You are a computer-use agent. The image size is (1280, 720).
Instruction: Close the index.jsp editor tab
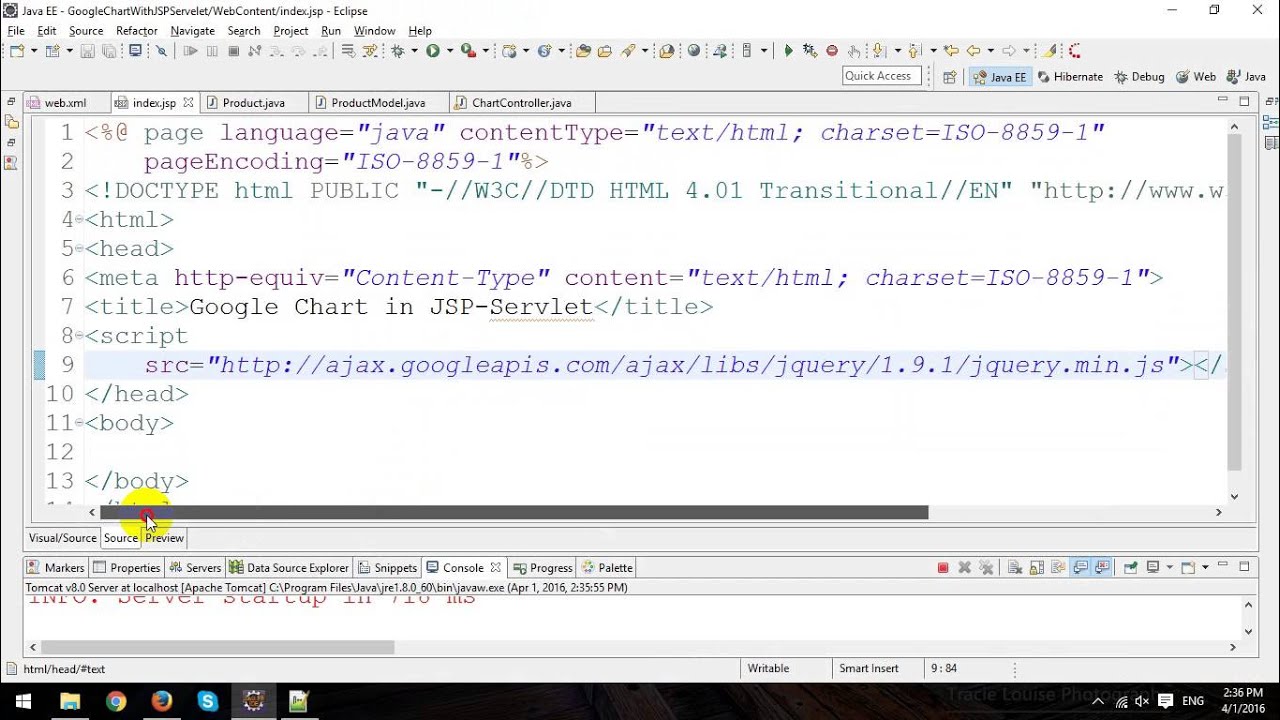(x=188, y=102)
